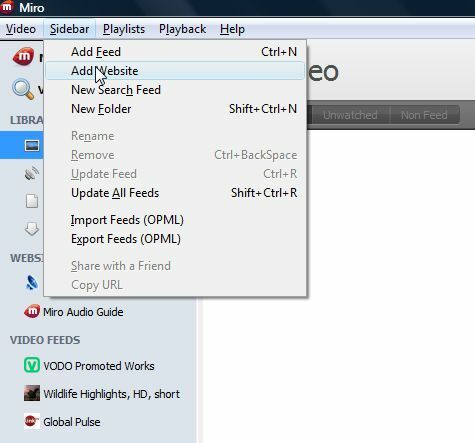The image size is (475, 443).
Task: Open the Downloading arrow icon
Action: [x=32, y=229]
